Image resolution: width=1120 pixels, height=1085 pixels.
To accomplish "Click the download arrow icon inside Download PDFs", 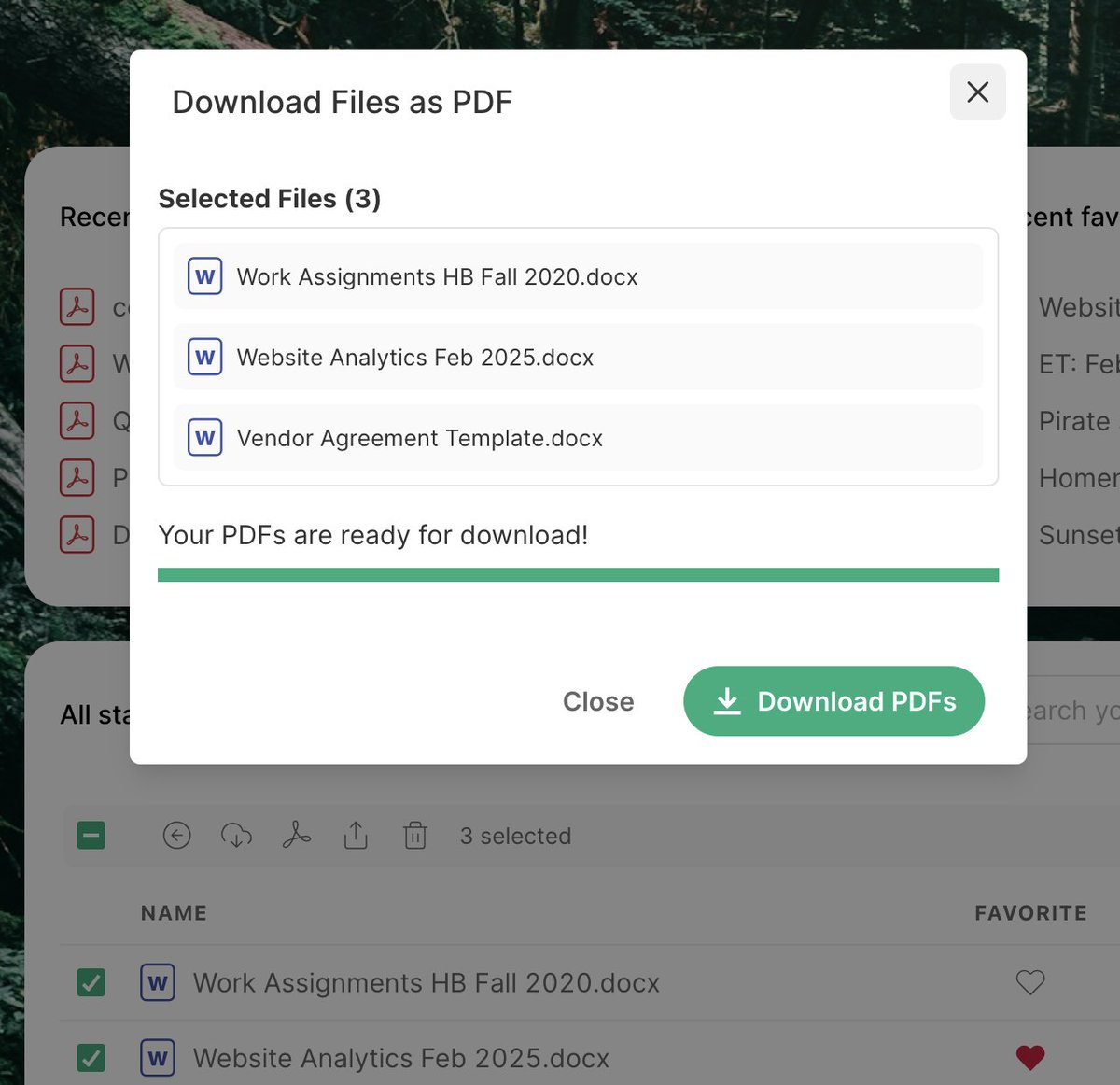I will (727, 701).
